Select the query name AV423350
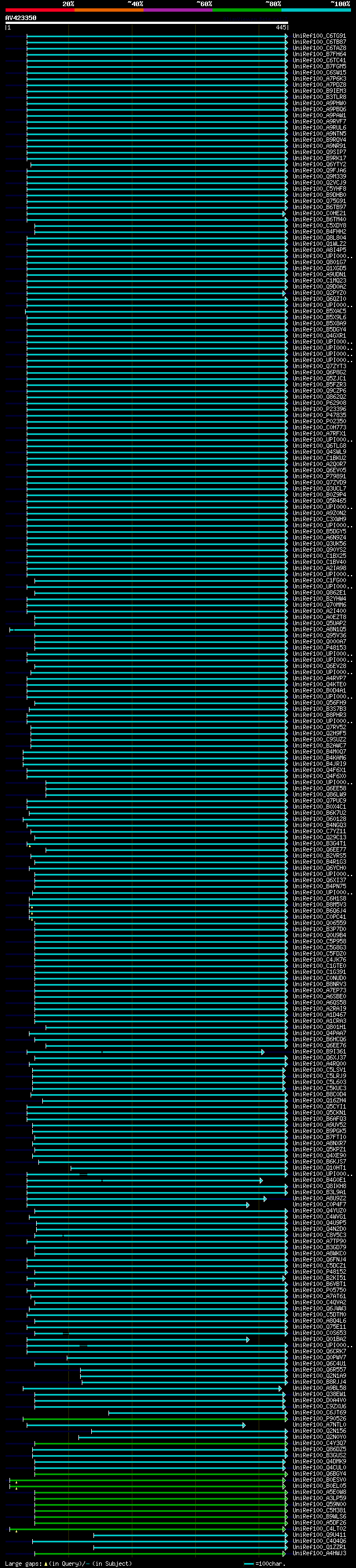The width and height of the screenshot is (356, 1568). 21,18
